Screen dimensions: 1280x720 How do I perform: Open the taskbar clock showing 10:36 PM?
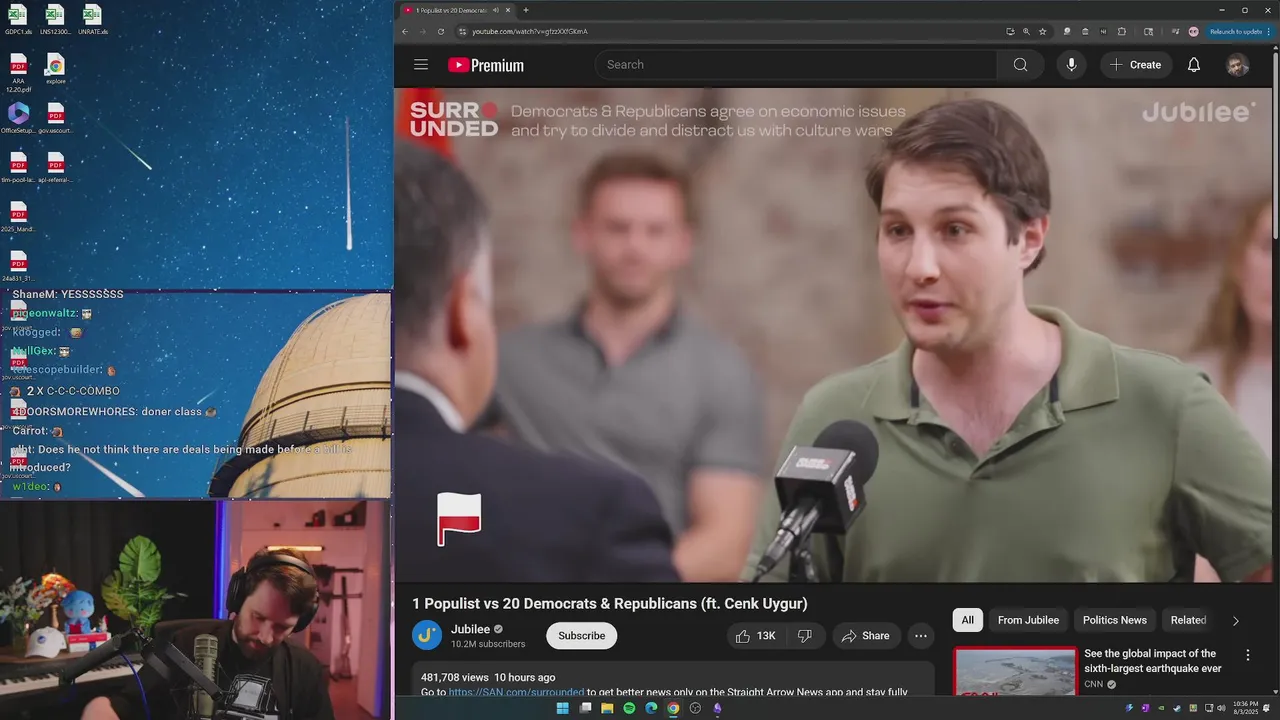coord(1246,708)
